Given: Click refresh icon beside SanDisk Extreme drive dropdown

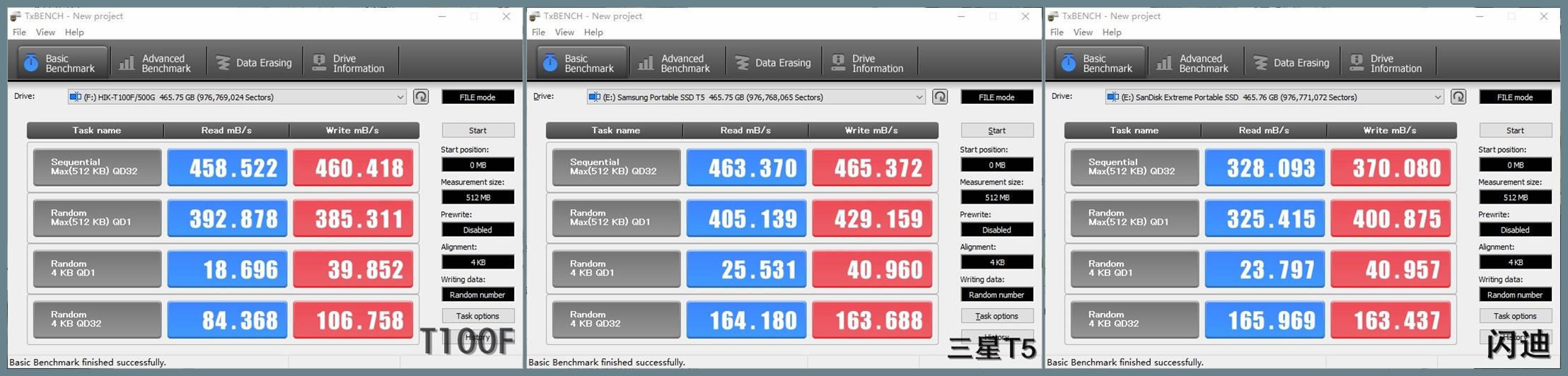Looking at the screenshot, I should 1458,97.
